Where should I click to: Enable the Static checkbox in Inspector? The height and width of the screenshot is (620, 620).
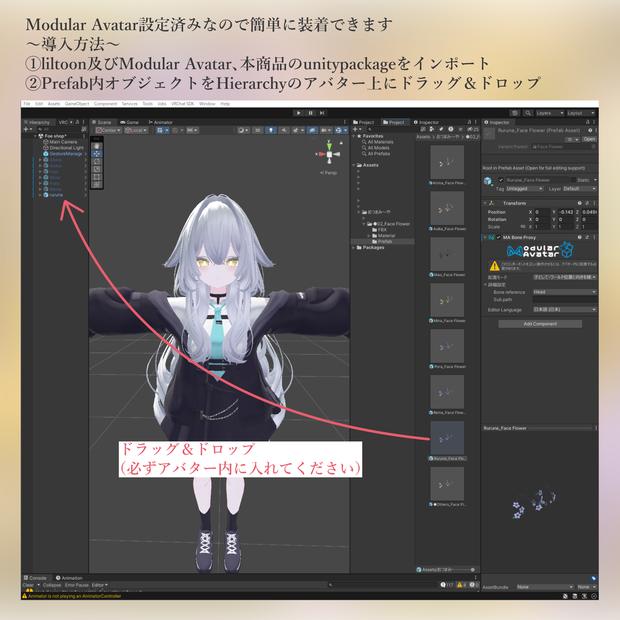coord(573,180)
